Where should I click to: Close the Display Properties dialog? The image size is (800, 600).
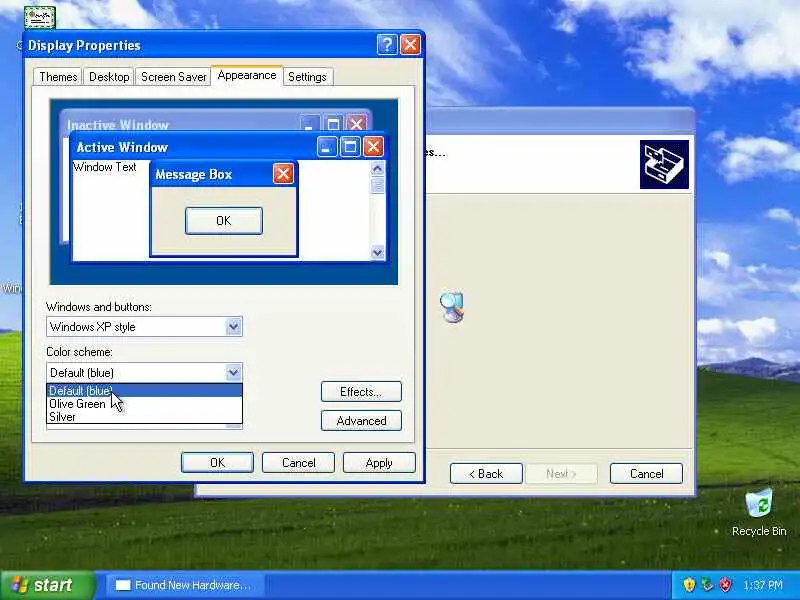pyautogui.click(x=410, y=45)
